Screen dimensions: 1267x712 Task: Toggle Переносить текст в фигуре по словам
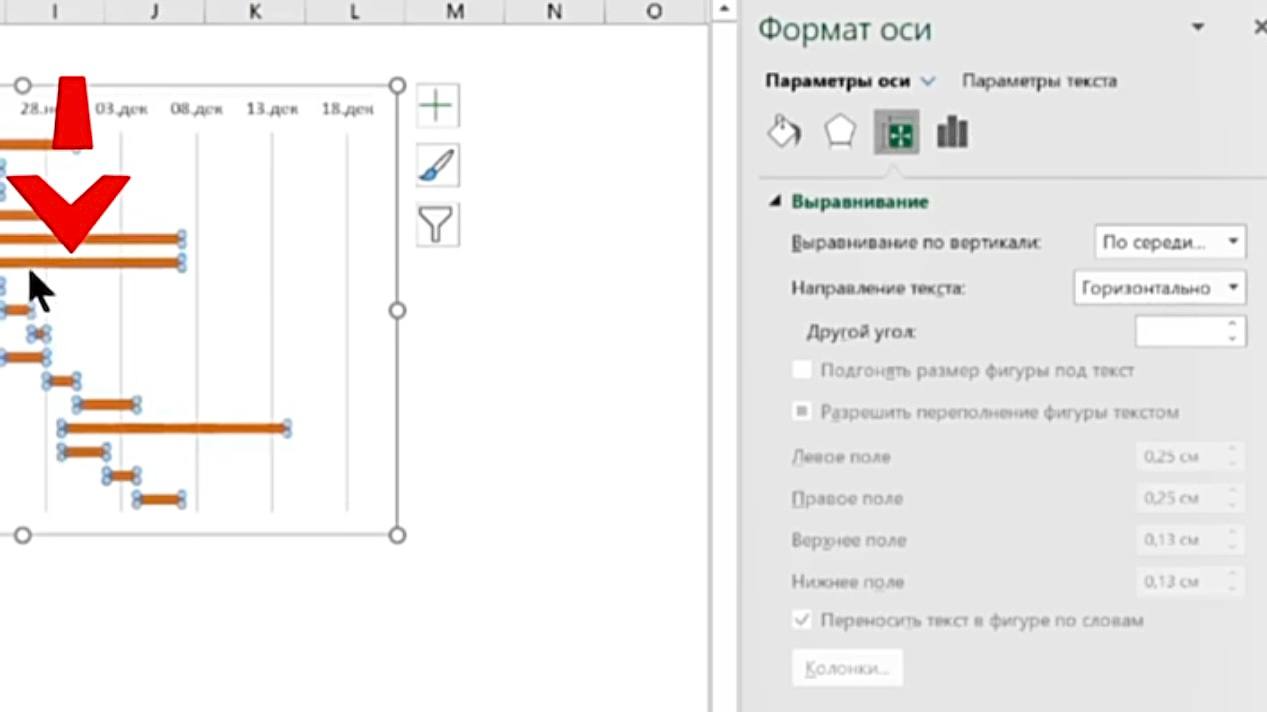(x=802, y=620)
